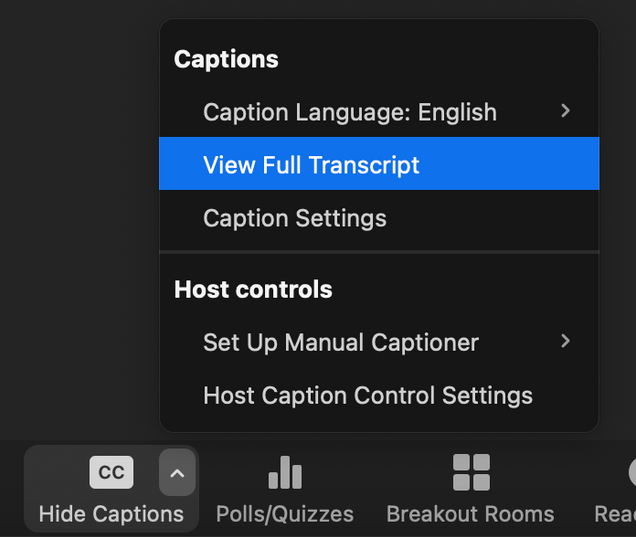Viewport: 636px width, 537px height.
Task: Click the Breakout Rooms text label
Action: coord(470,514)
